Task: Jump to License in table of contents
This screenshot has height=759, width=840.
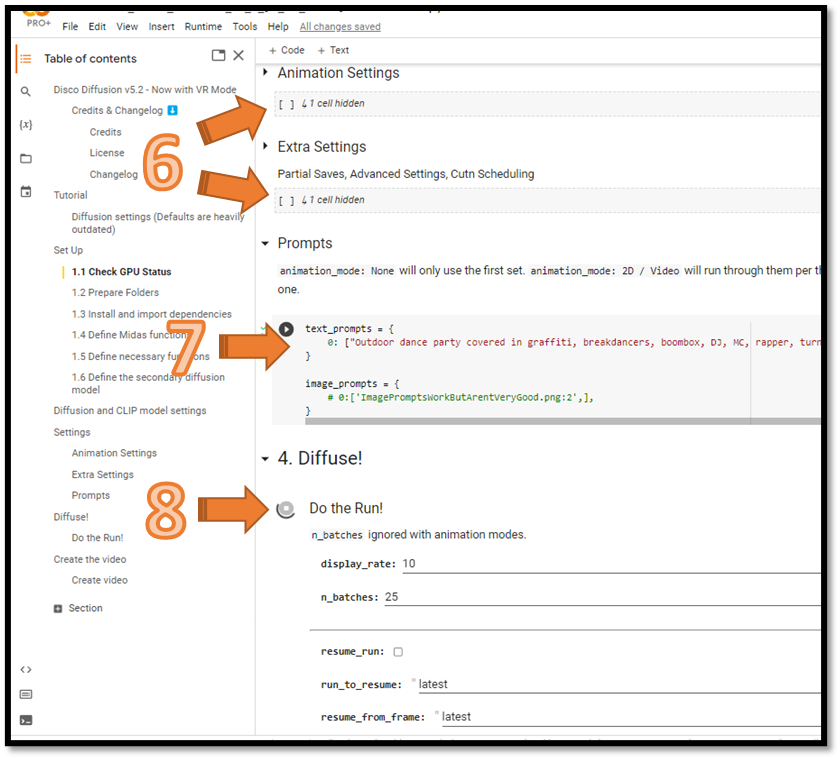Action: pos(107,153)
